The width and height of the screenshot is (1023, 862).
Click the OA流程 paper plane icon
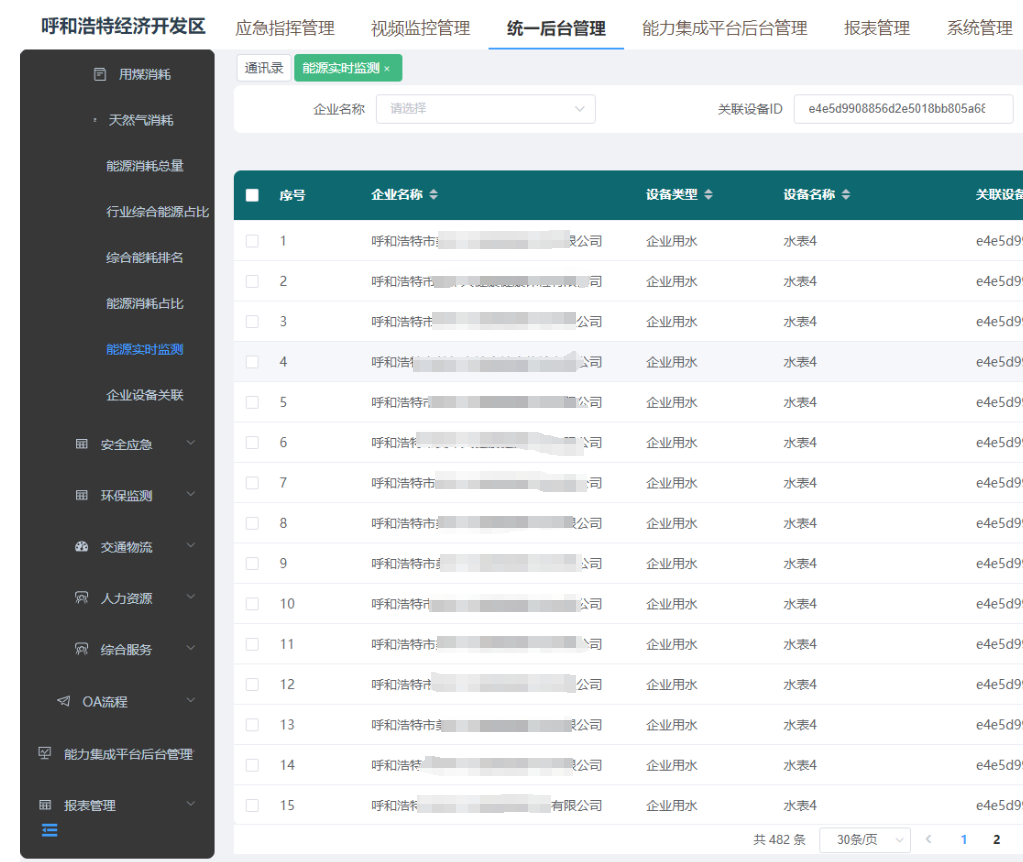point(64,702)
